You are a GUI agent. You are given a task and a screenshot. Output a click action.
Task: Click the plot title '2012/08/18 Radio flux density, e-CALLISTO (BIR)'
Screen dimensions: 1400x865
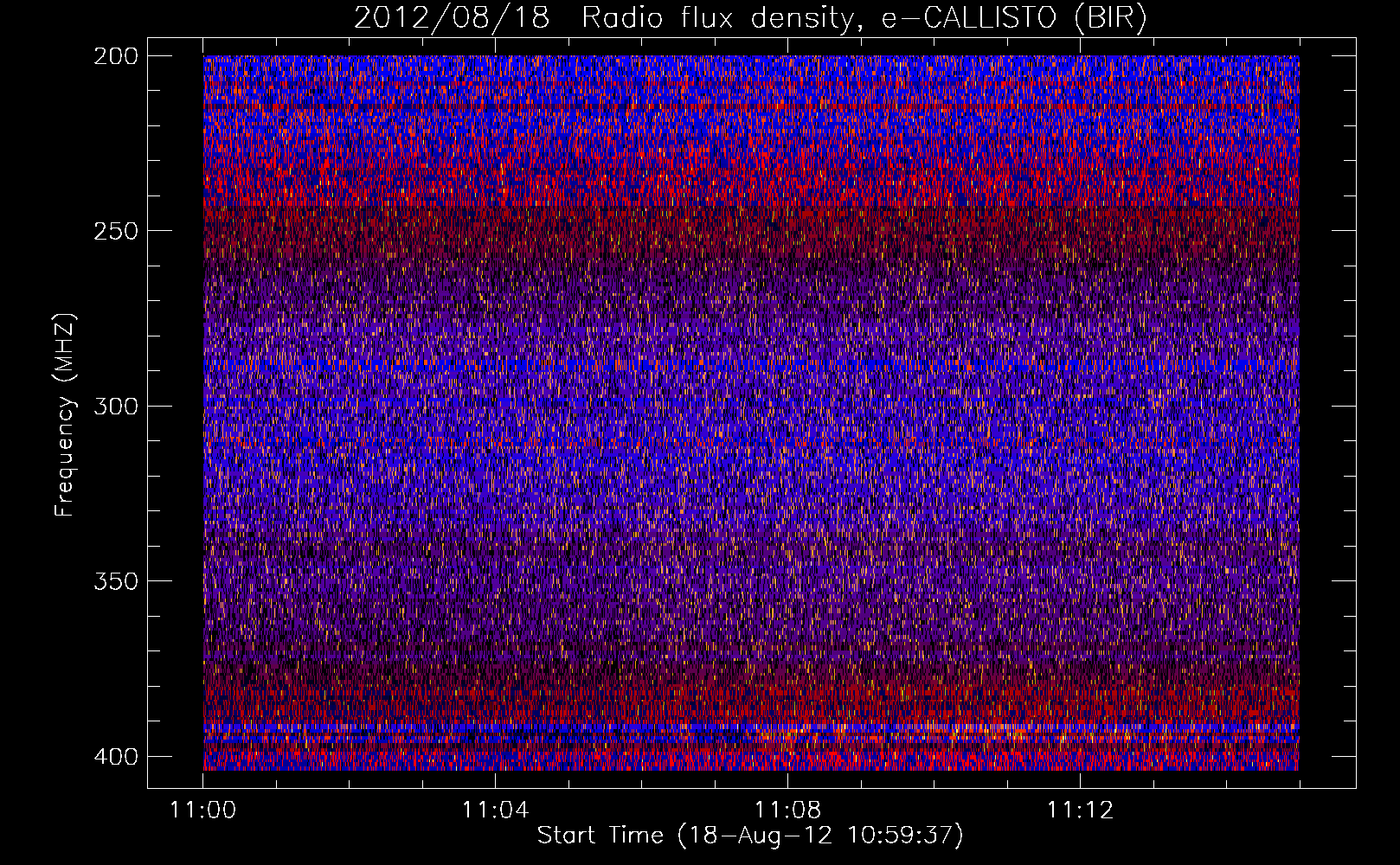click(750, 18)
